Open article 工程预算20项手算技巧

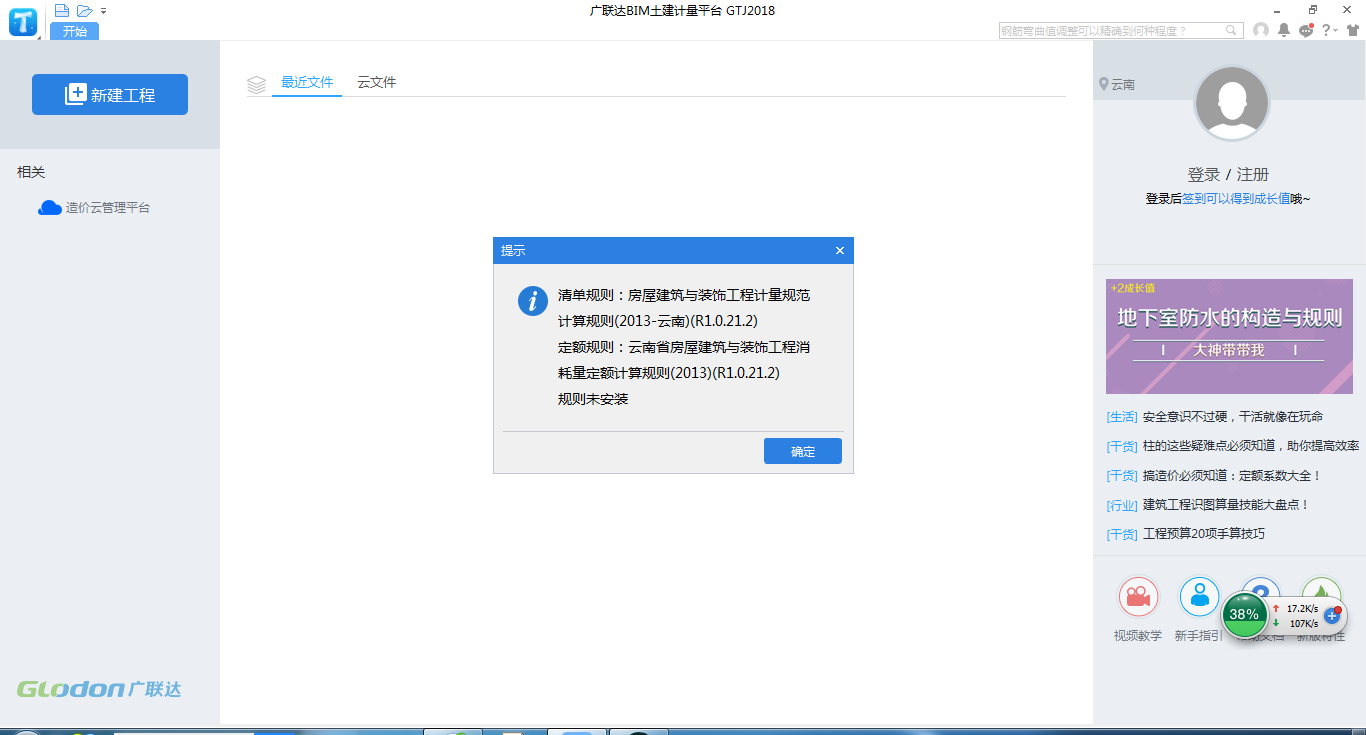click(x=1204, y=534)
